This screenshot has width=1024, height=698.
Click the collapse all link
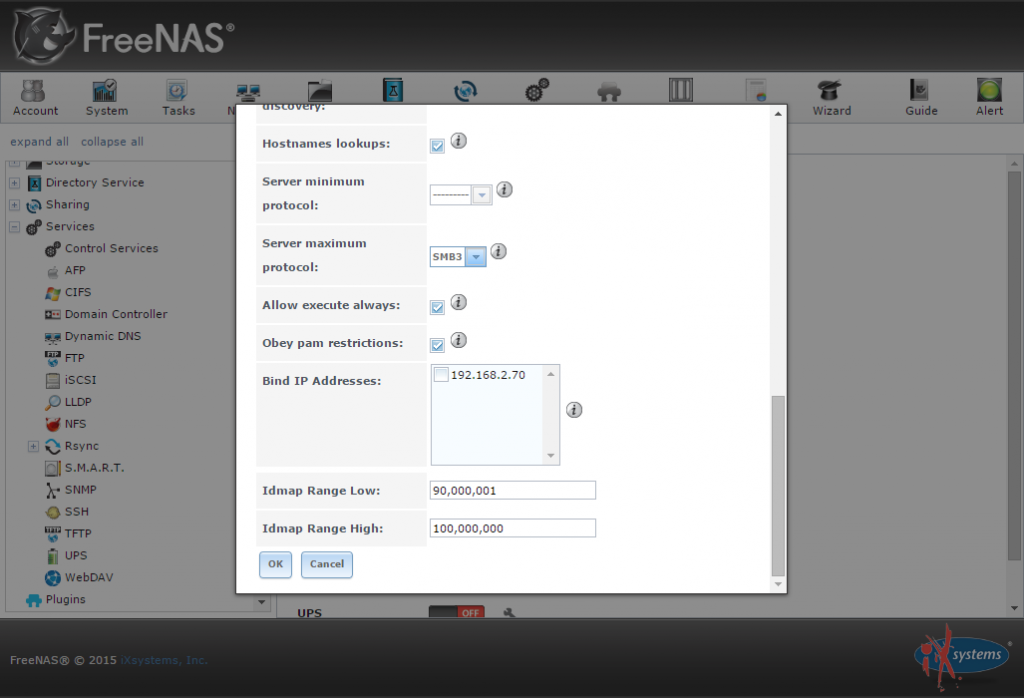click(112, 141)
